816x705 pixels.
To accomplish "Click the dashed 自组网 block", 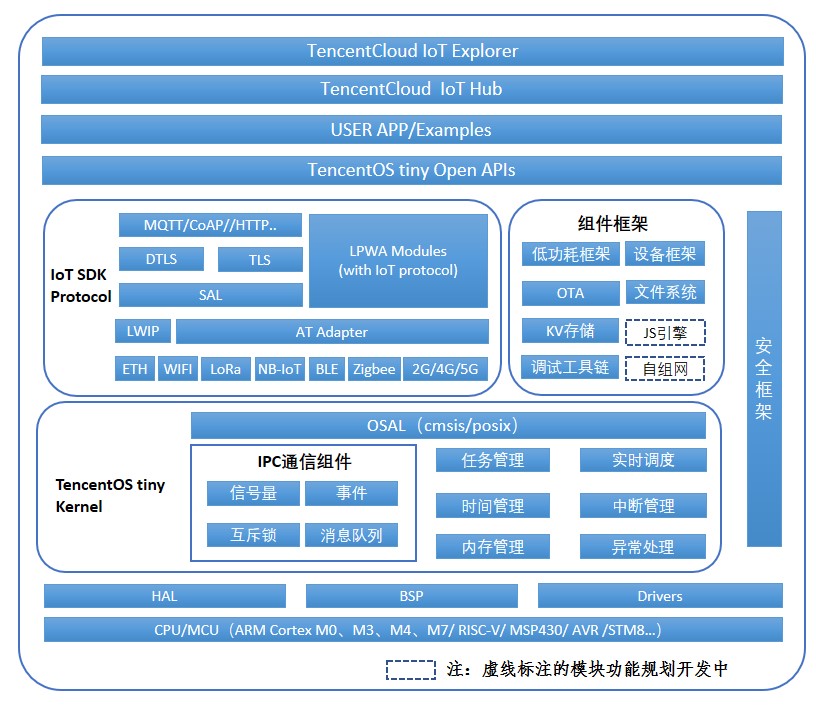I will 665,369.
